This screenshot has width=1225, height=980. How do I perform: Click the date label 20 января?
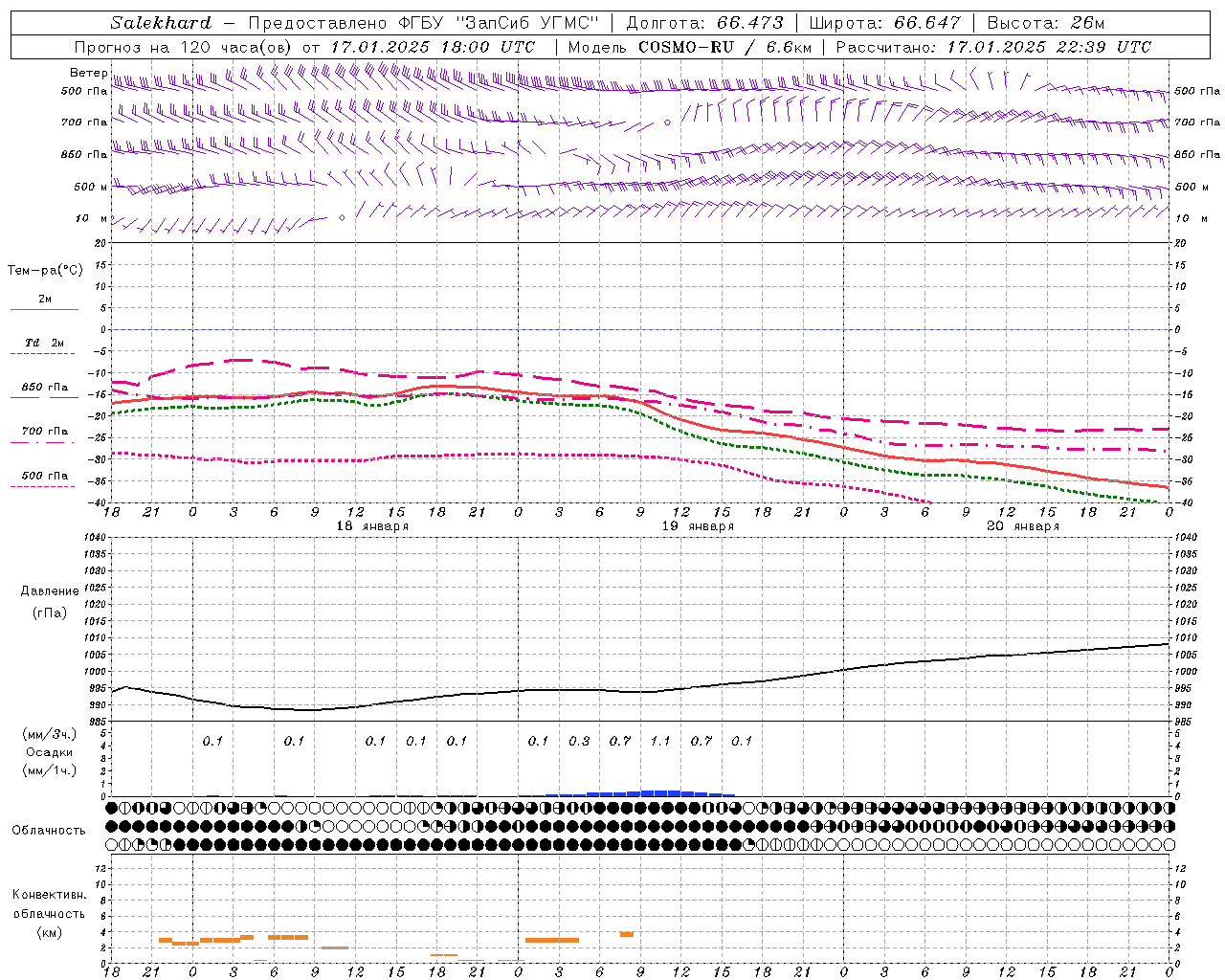(1023, 526)
